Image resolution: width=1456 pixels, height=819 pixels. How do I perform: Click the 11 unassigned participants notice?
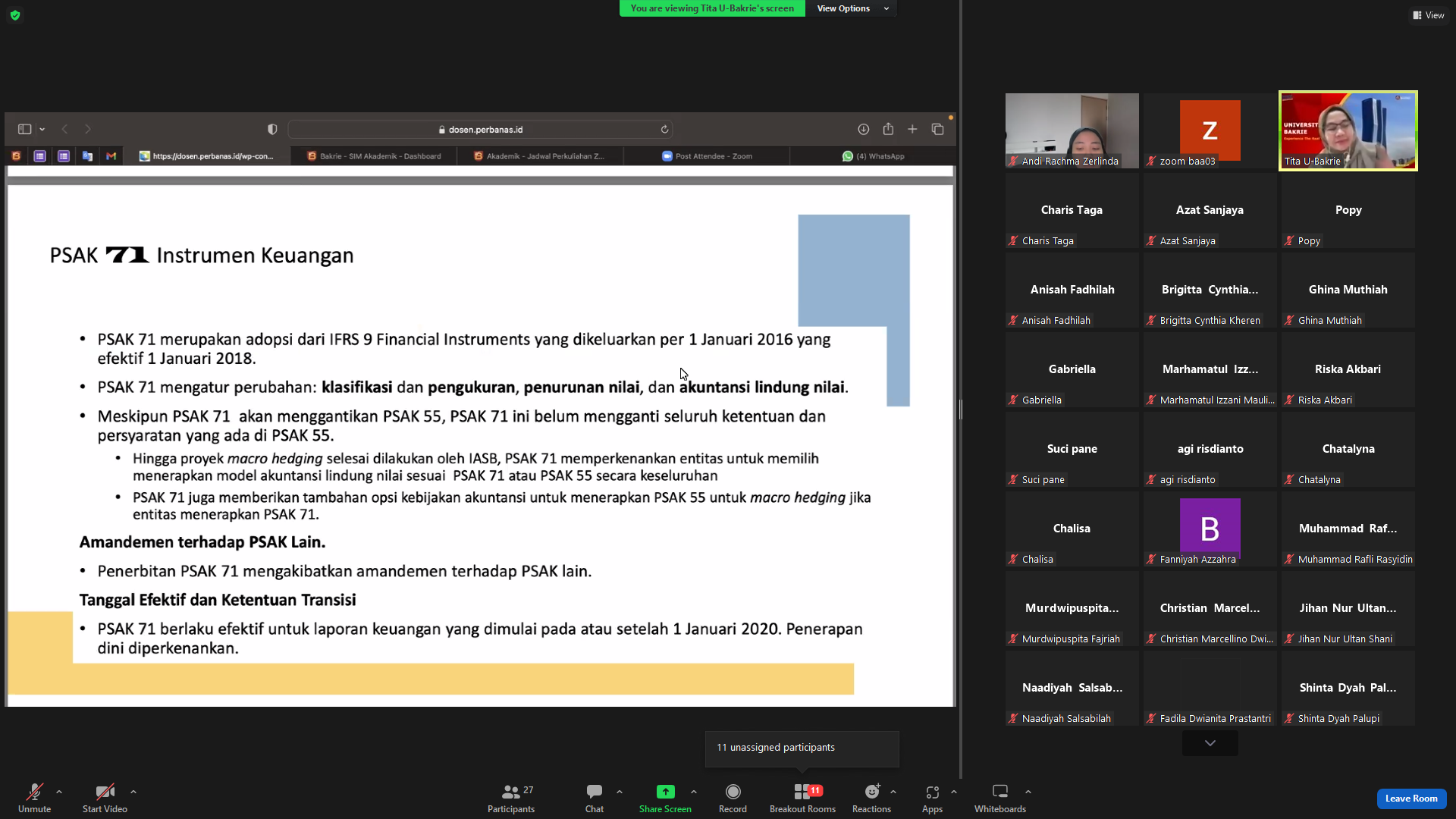coord(802,748)
